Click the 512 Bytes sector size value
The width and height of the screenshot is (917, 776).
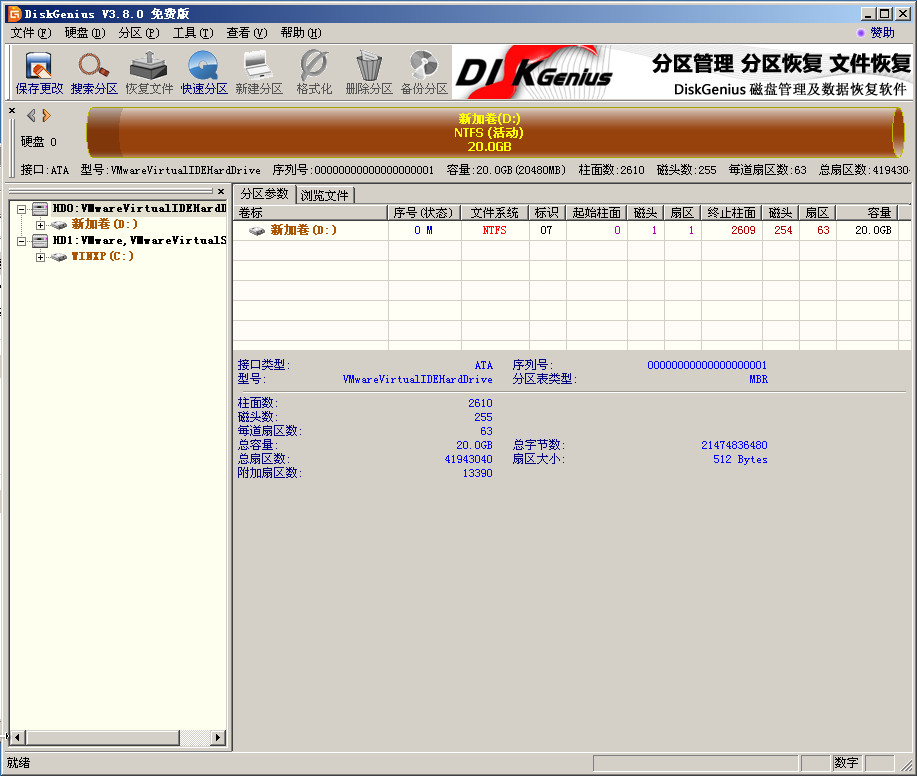point(740,459)
